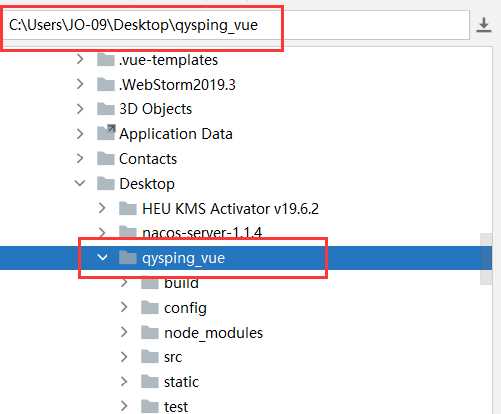Select HEU KMS Activator v19.6.2 row
This screenshot has height=414, width=501.
click(246, 208)
